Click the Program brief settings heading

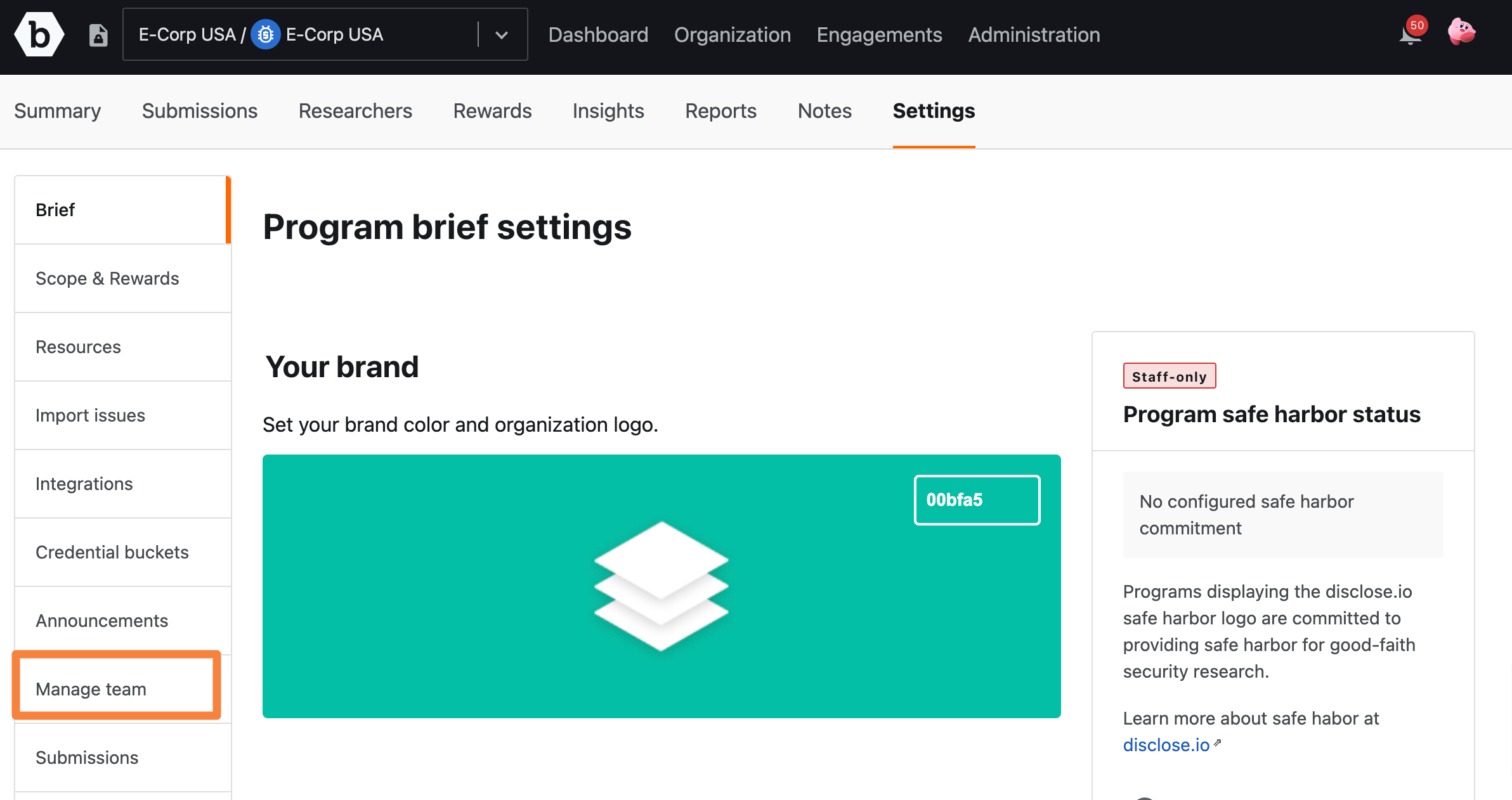447,227
